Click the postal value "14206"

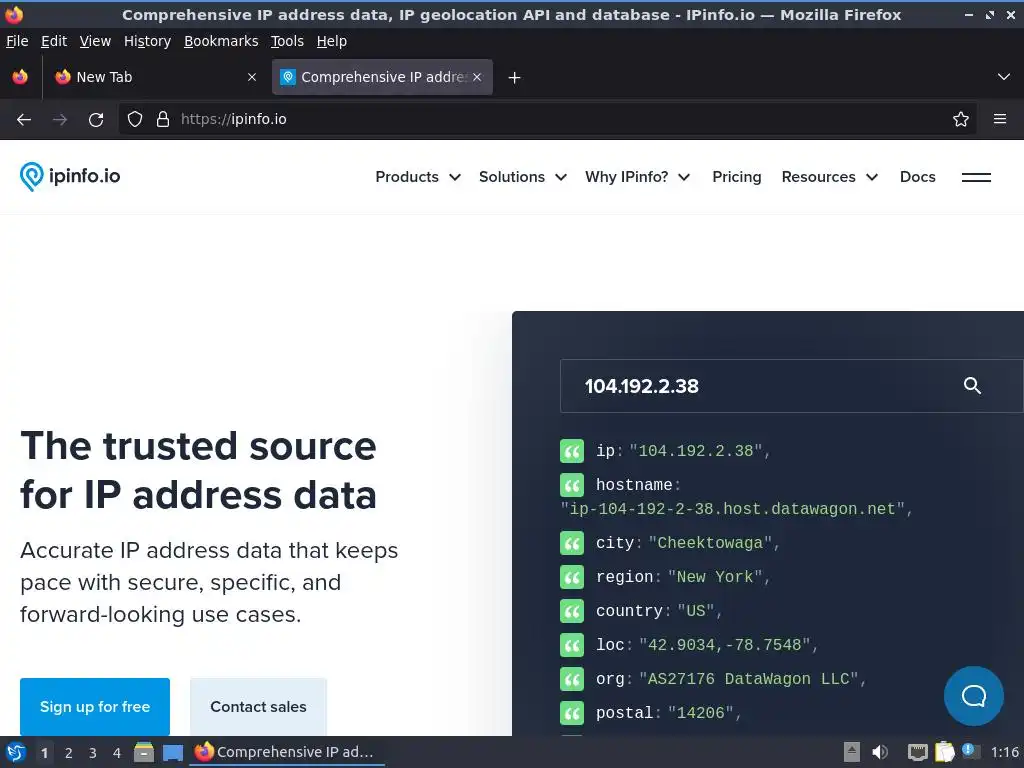click(701, 713)
